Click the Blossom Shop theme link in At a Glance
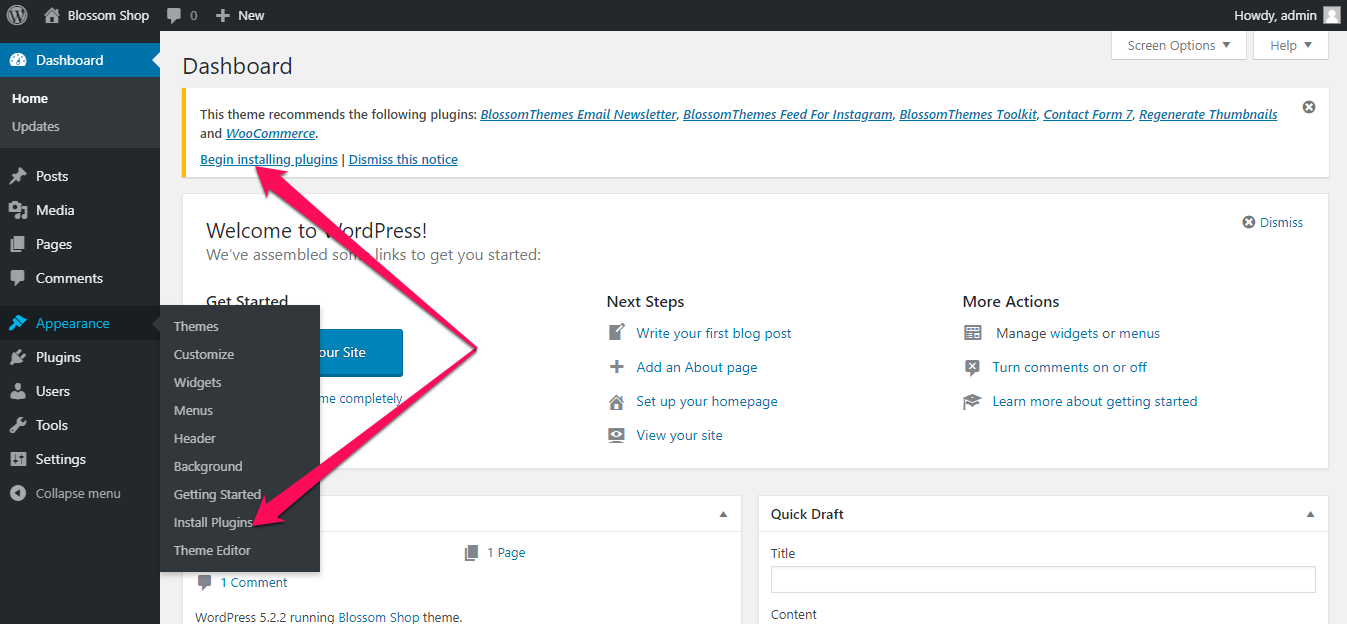Image resolution: width=1347 pixels, height=624 pixels. point(379,617)
